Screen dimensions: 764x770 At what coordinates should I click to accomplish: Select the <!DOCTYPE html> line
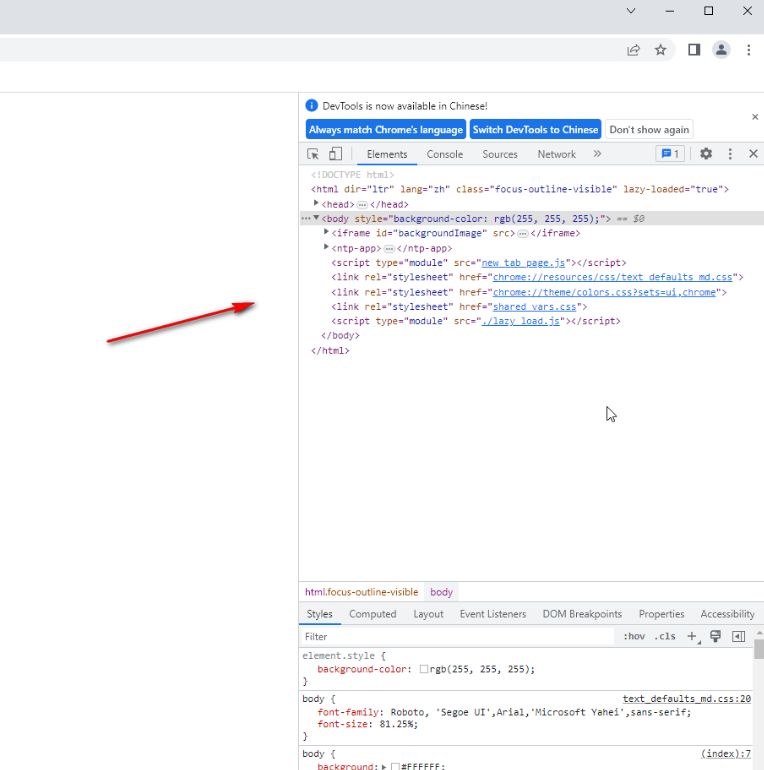coord(352,175)
